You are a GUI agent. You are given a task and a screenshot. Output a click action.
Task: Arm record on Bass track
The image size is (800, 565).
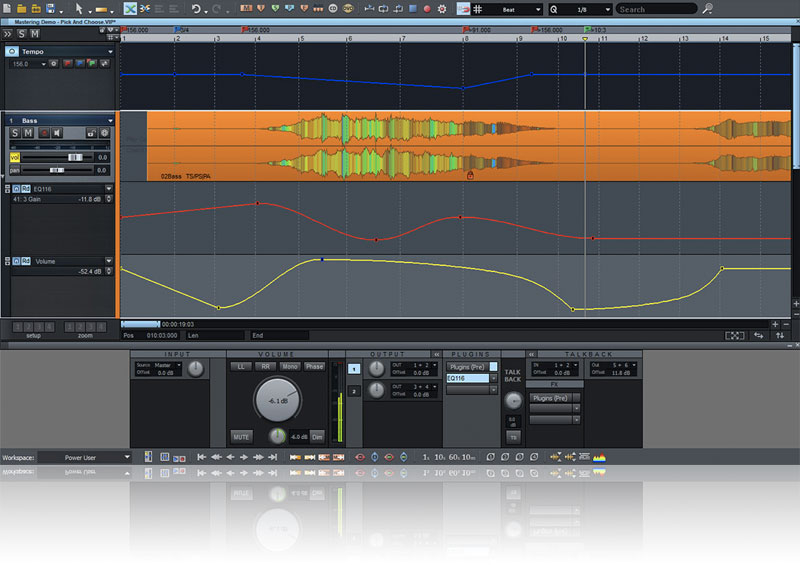43,133
